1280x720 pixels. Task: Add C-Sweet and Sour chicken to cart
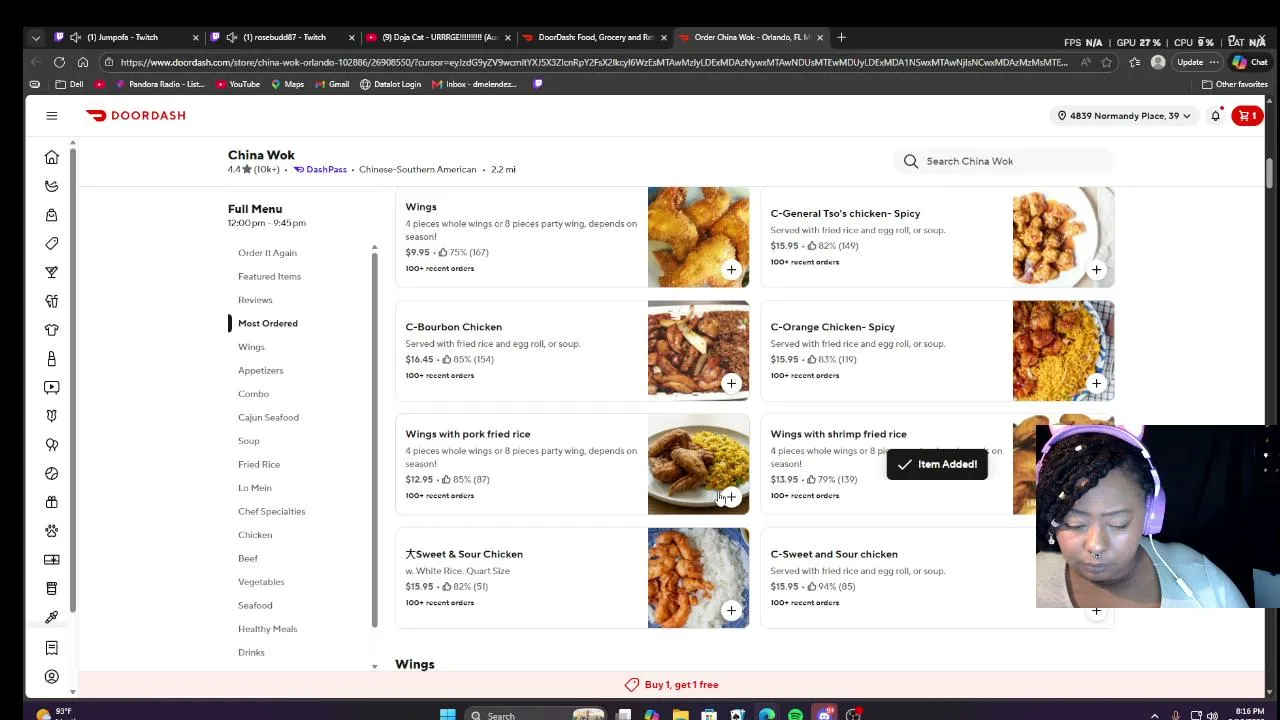coord(1096,611)
